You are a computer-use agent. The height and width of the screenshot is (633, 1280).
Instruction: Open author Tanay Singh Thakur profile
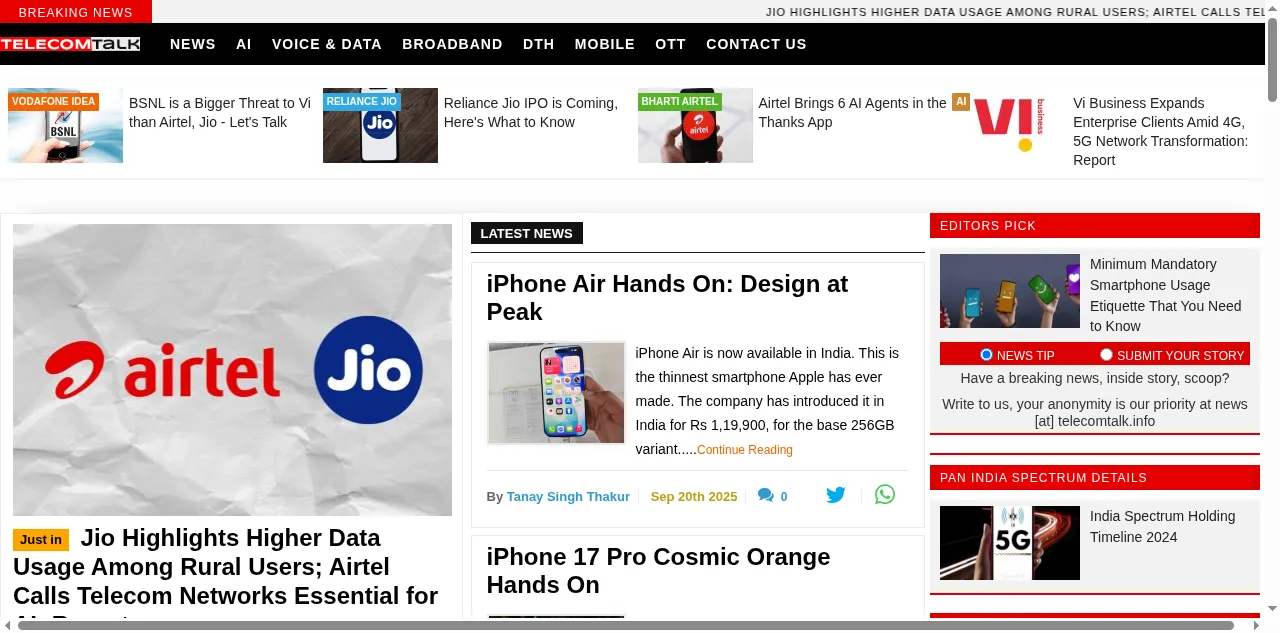(x=568, y=496)
